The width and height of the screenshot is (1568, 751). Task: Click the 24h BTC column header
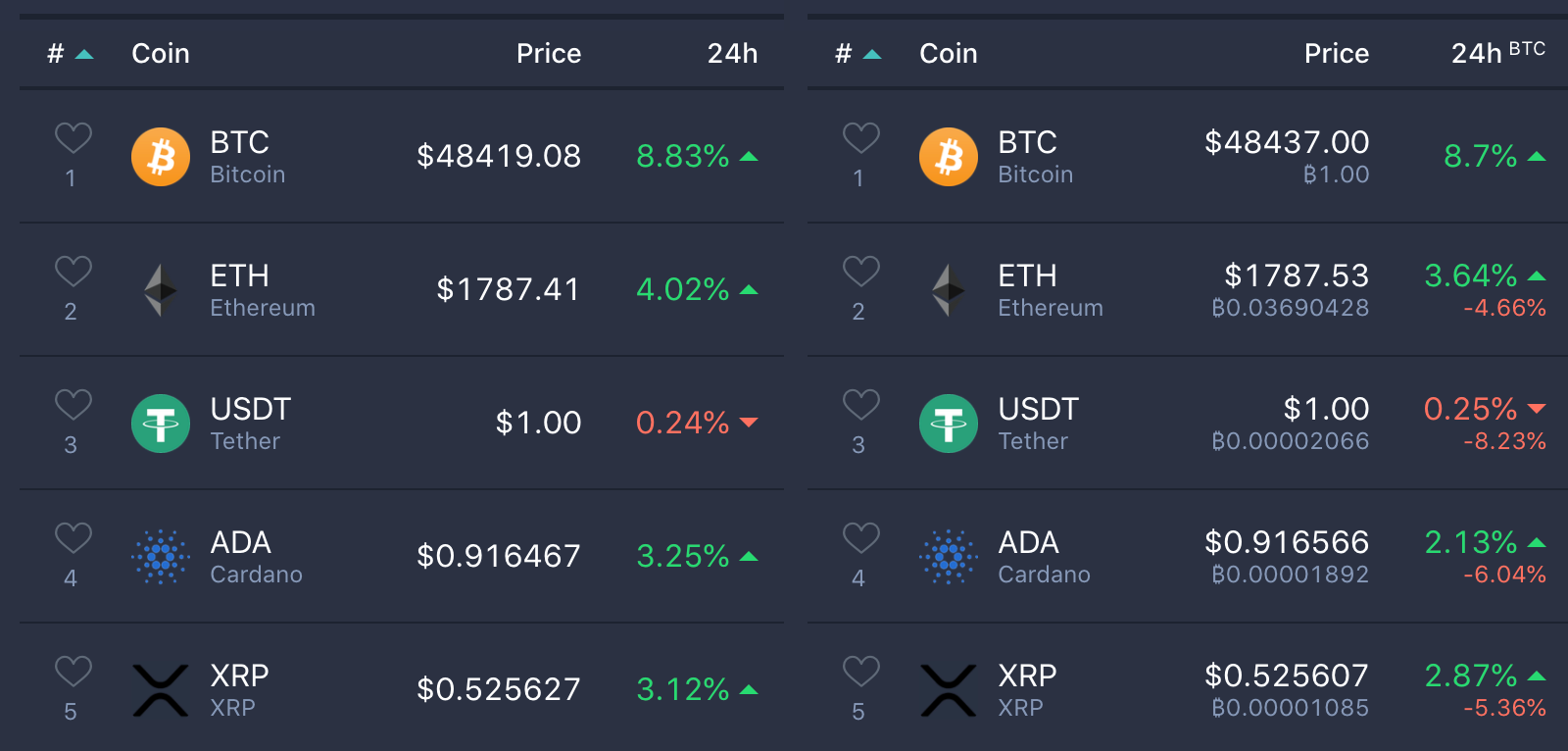click(x=1498, y=52)
